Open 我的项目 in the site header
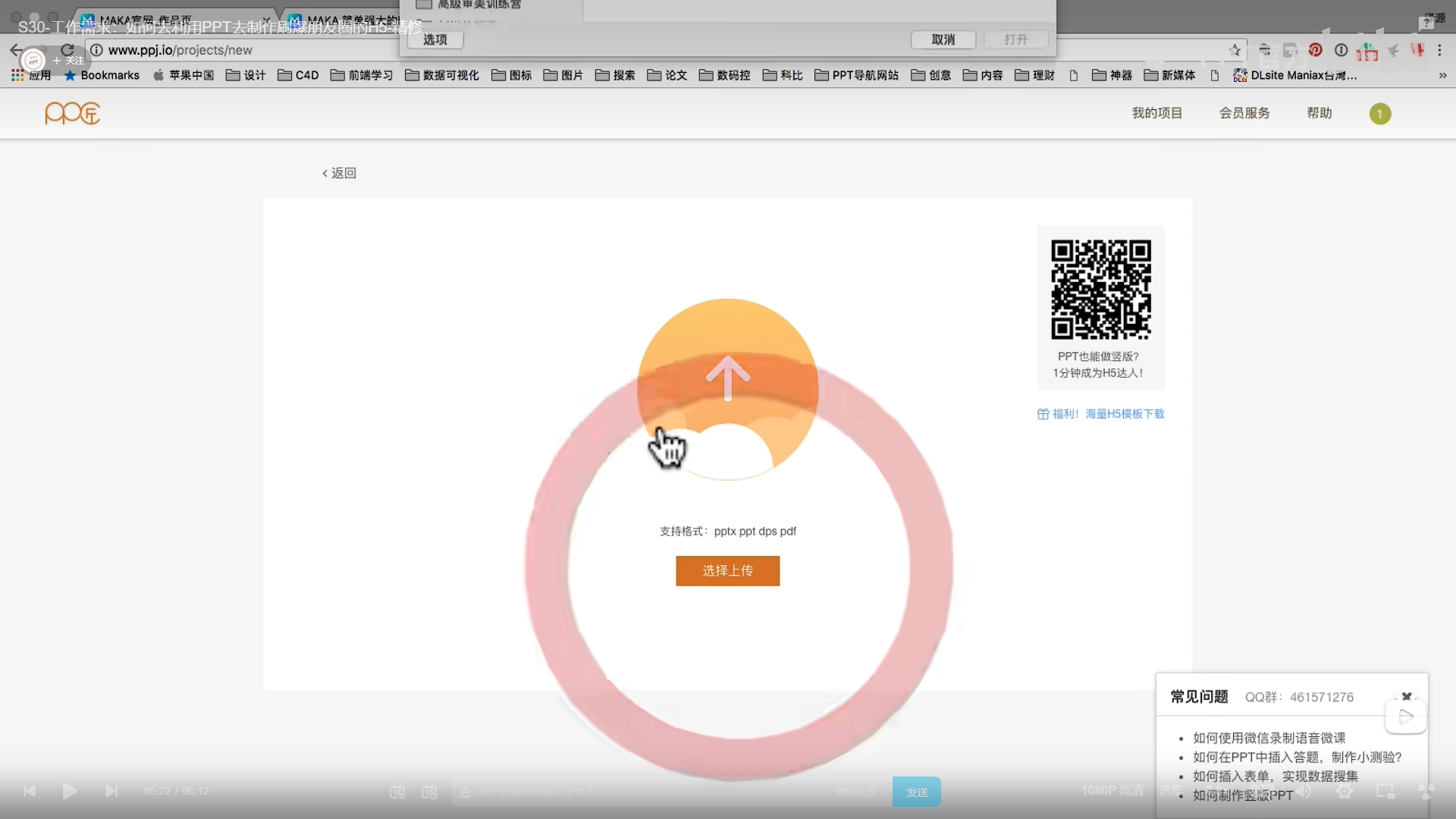The image size is (1456, 819). [1157, 113]
